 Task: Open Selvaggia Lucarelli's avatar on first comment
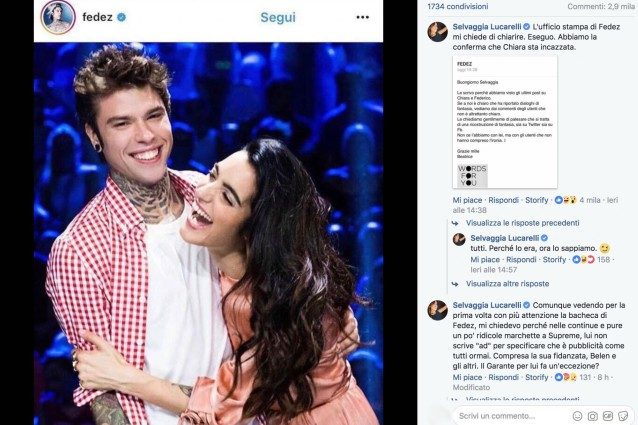438,32
